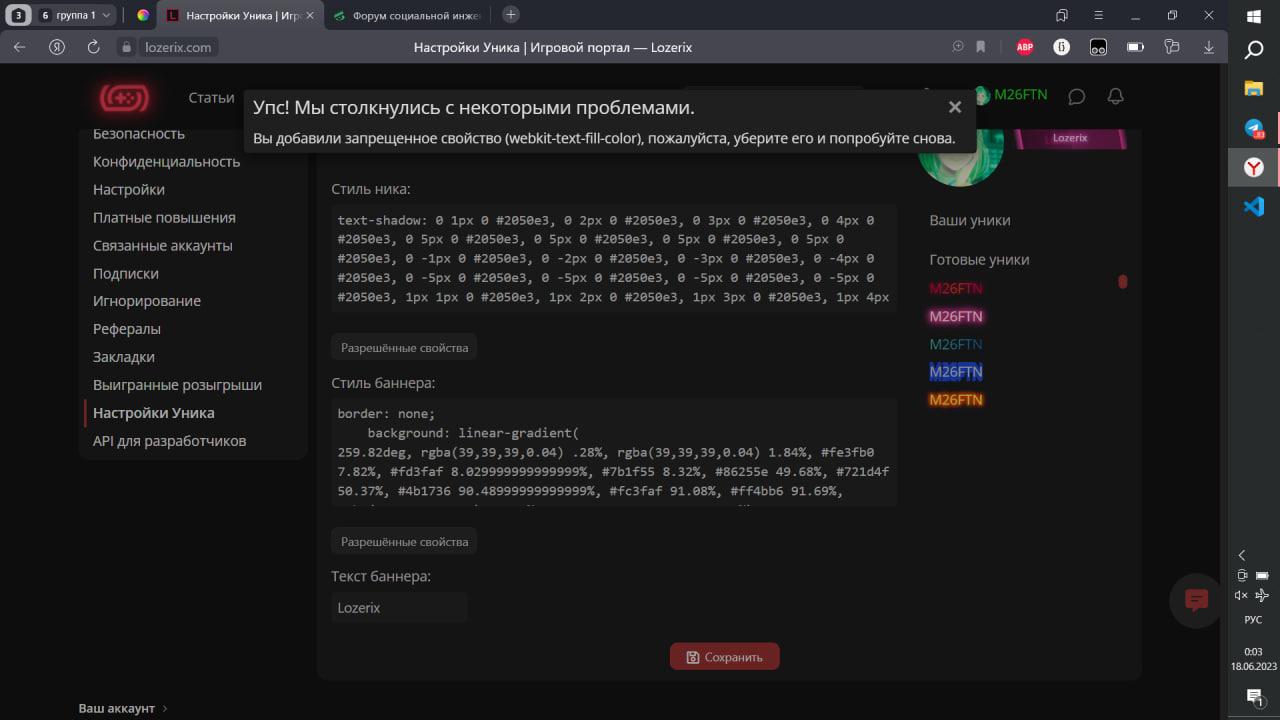Open Visual Studio Code on the taskbar
The width and height of the screenshot is (1280, 720).
[x=1254, y=207]
